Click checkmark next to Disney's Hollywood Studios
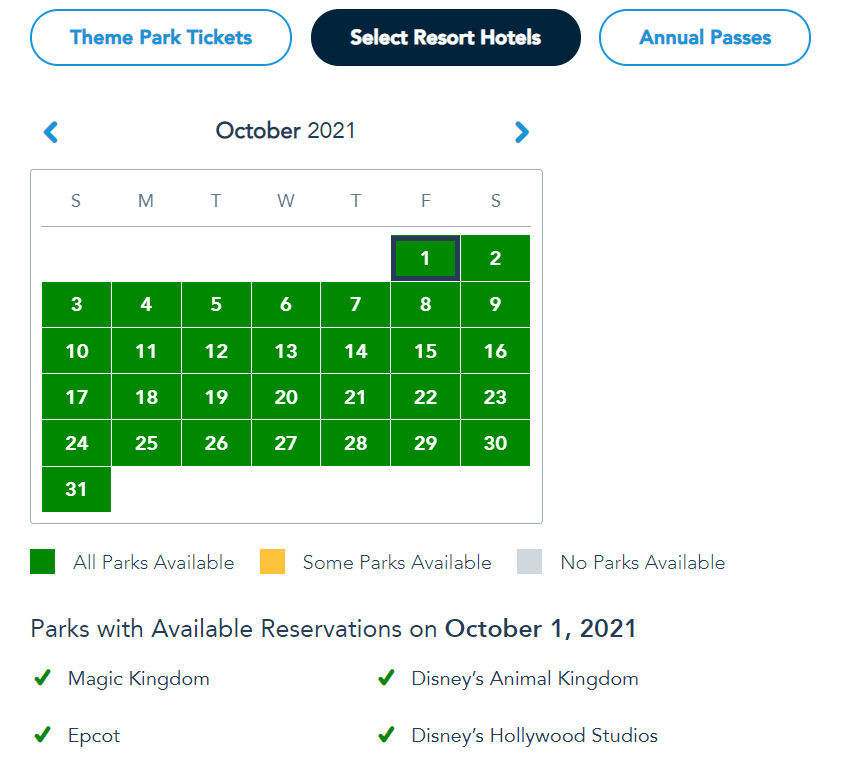The height and width of the screenshot is (777, 841). pyautogui.click(x=386, y=736)
